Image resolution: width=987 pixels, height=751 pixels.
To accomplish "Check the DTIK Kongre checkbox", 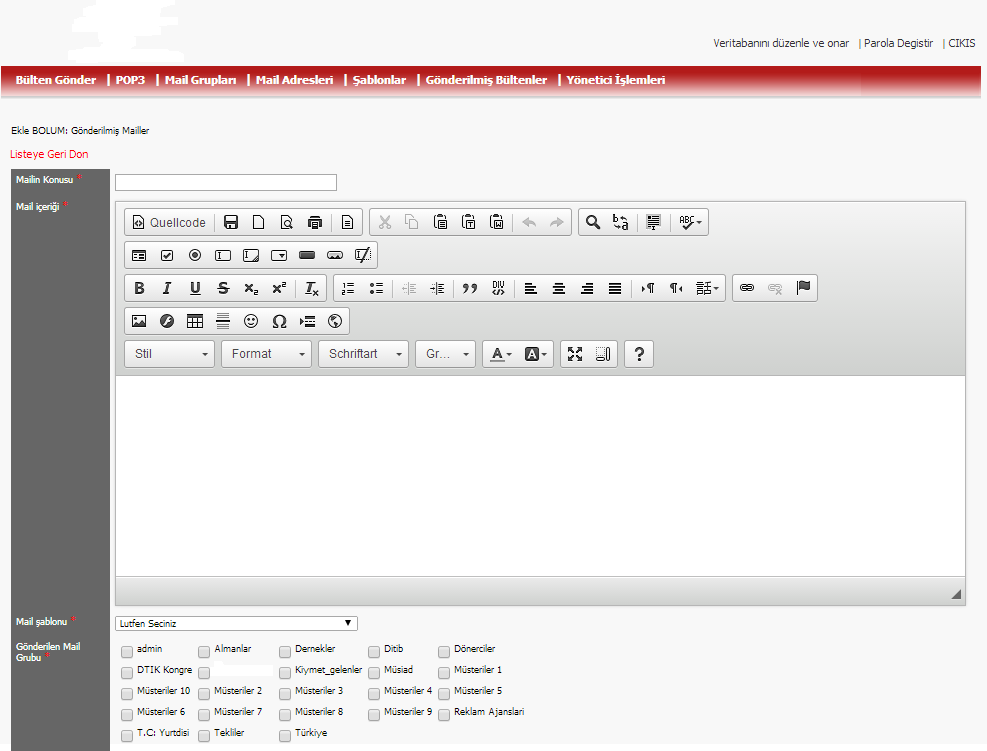I will pos(127,673).
